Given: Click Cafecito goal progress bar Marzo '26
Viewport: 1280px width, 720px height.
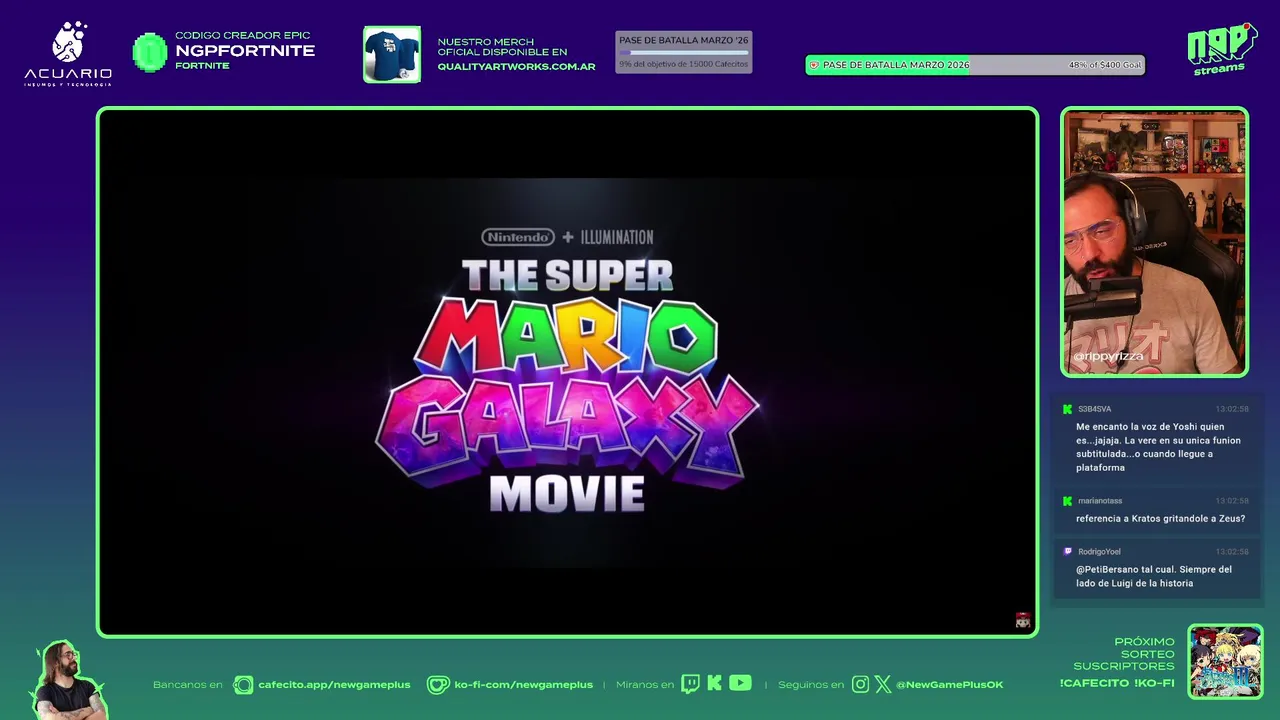Looking at the screenshot, I should 684,52.
